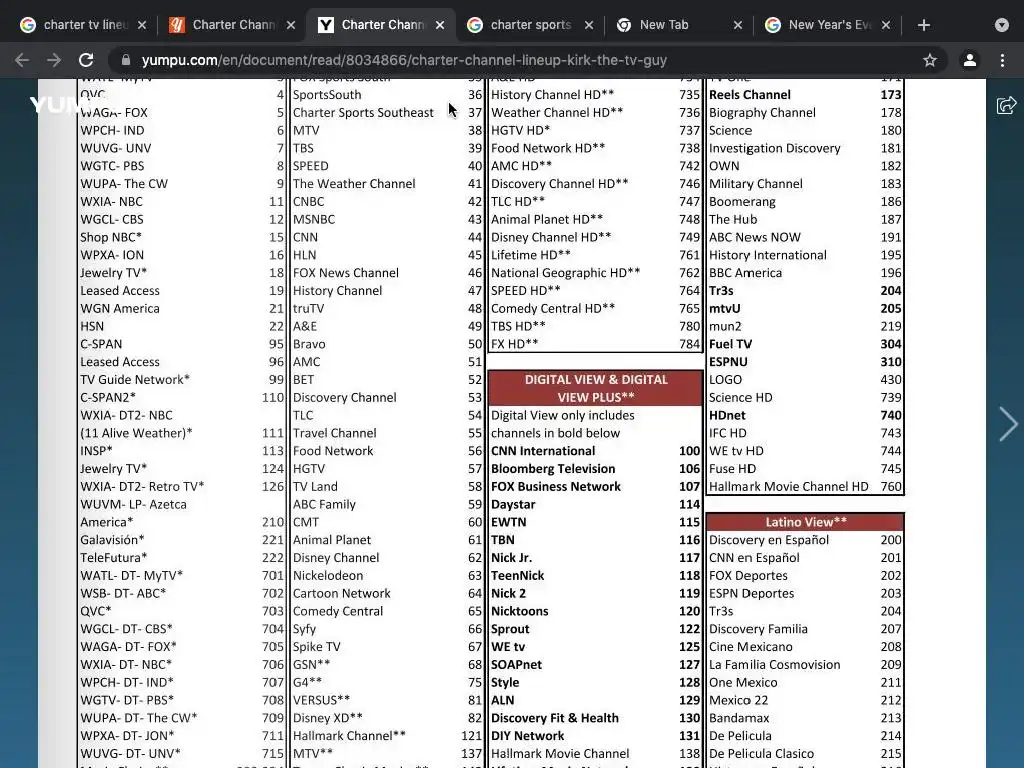1024x768 pixels.
Task: Click the 'Latino View**' header
Action: pos(805,522)
